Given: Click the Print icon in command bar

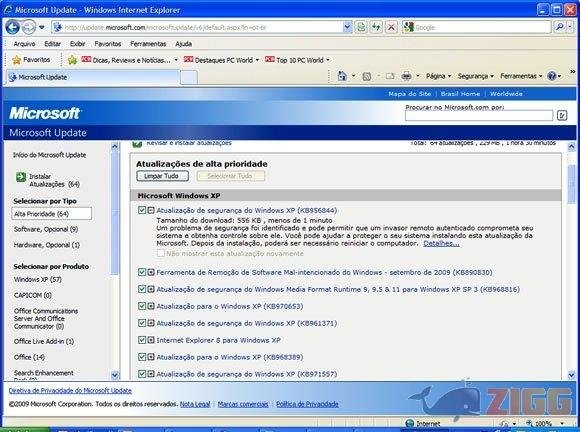Looking at the screenshot, I should 407,76.
